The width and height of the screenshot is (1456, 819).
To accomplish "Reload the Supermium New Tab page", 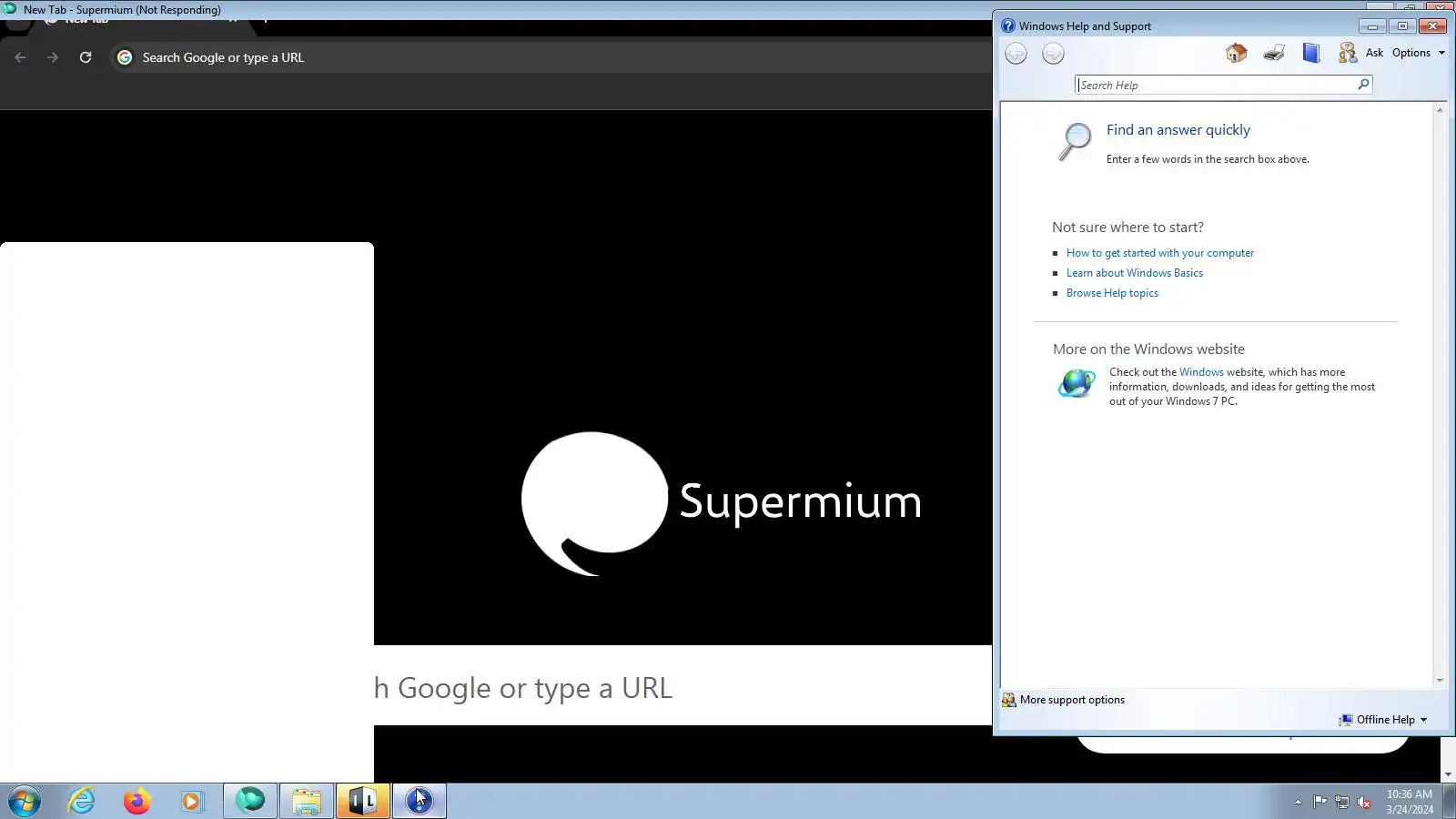I will tap(86, 57).
